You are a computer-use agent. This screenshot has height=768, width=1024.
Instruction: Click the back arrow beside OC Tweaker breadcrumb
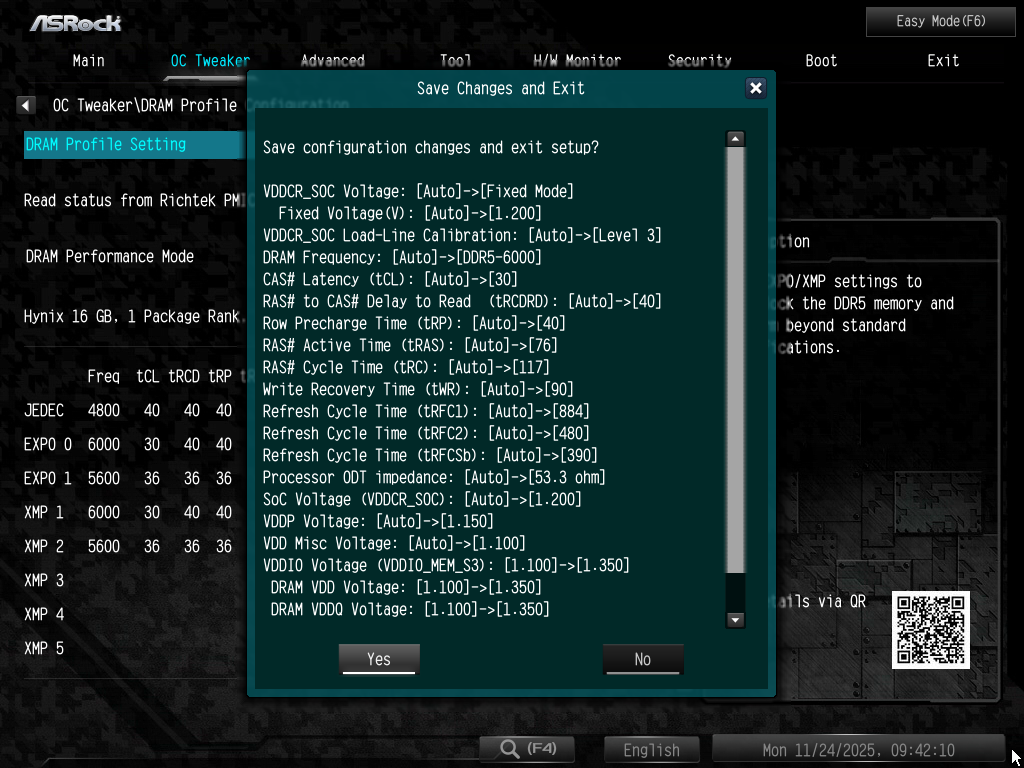tap(26, 105)
